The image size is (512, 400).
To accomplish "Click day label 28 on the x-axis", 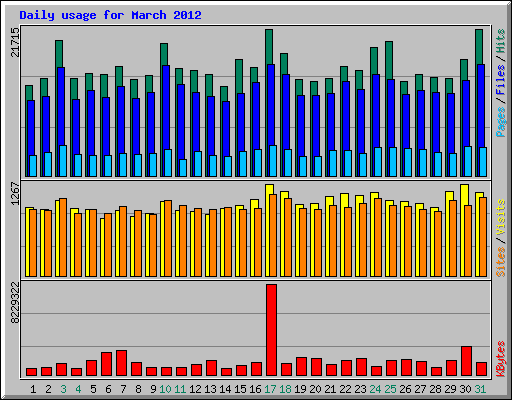I will coord(435,389).
